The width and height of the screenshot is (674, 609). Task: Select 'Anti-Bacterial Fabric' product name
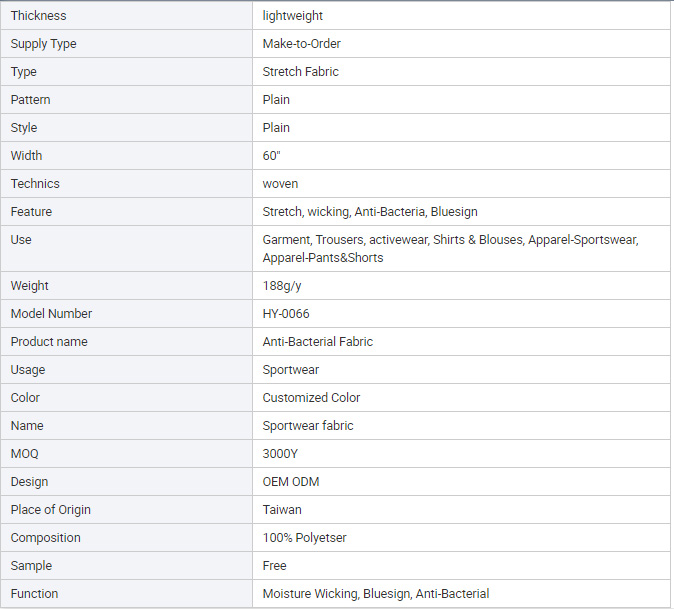pyautogui.click(x=318, y=342)
